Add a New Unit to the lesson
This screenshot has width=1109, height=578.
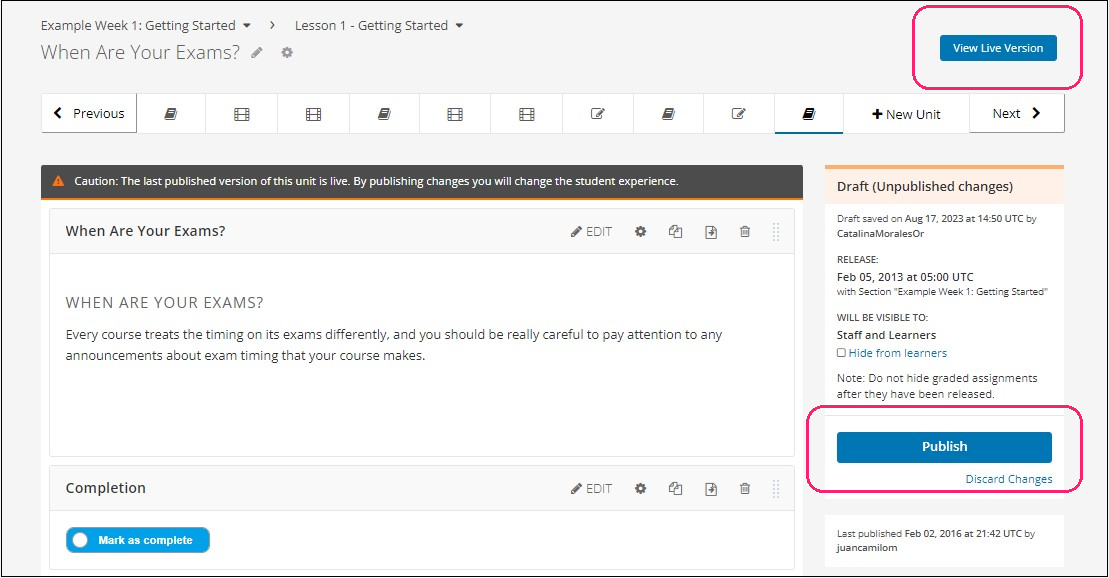tap(906, 114)
